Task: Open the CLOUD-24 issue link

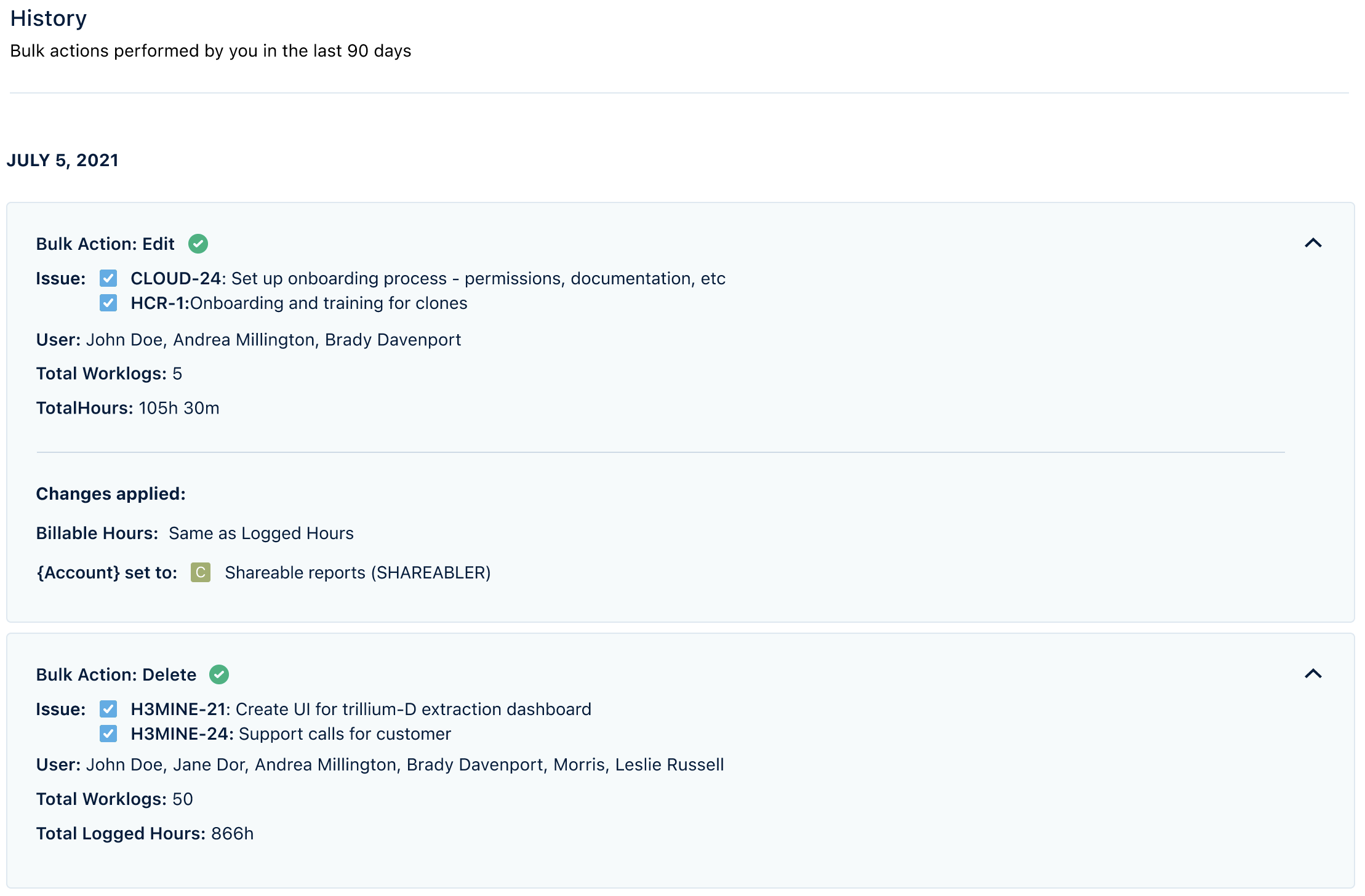Action: pyautogui.click(x=175, y=278)
